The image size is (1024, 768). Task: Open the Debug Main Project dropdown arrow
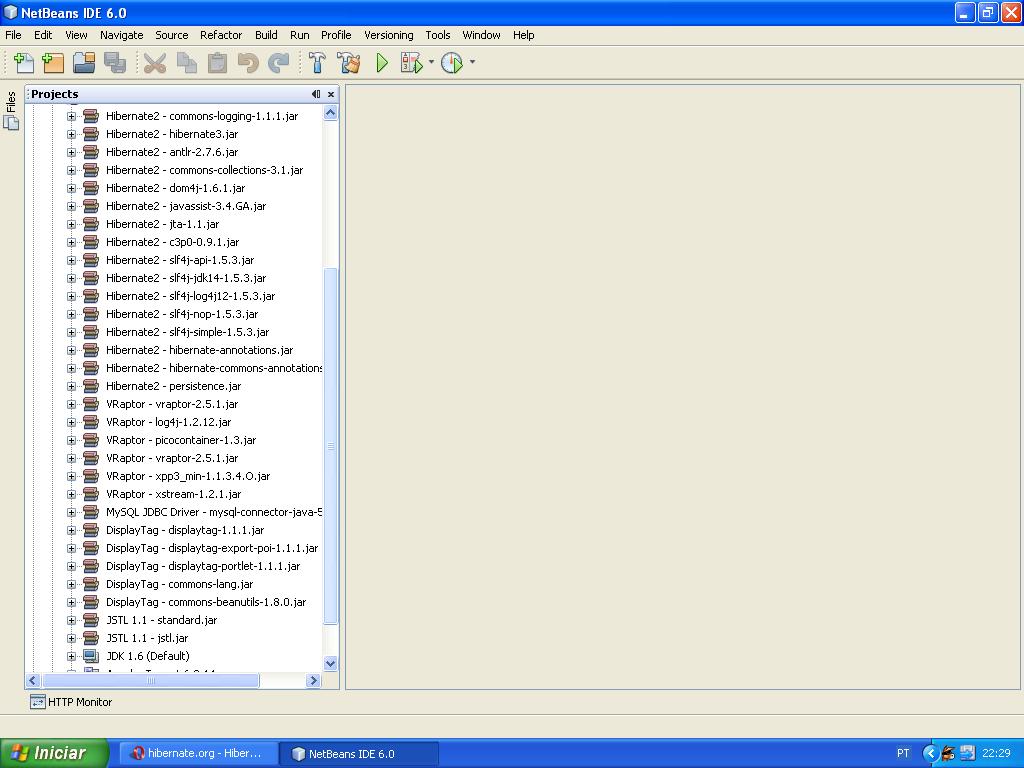[431, 63]
